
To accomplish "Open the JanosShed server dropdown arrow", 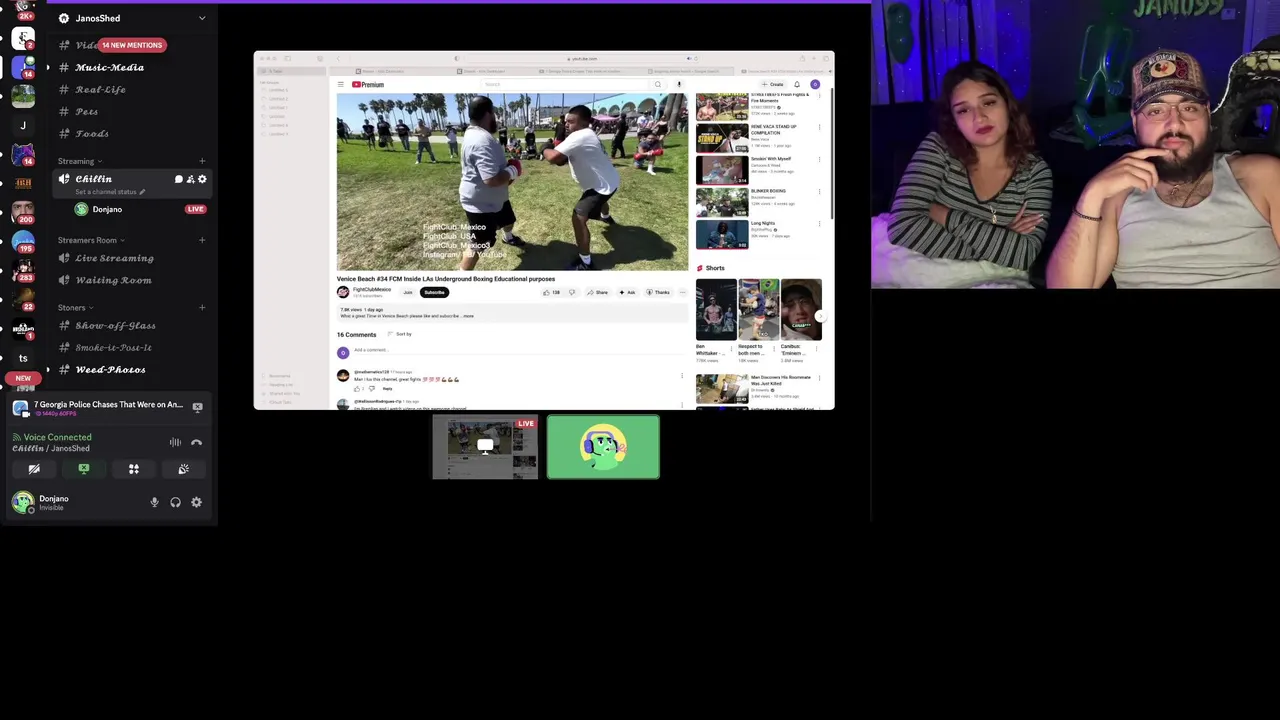I will pyautogui.click(x=202, y=18).
